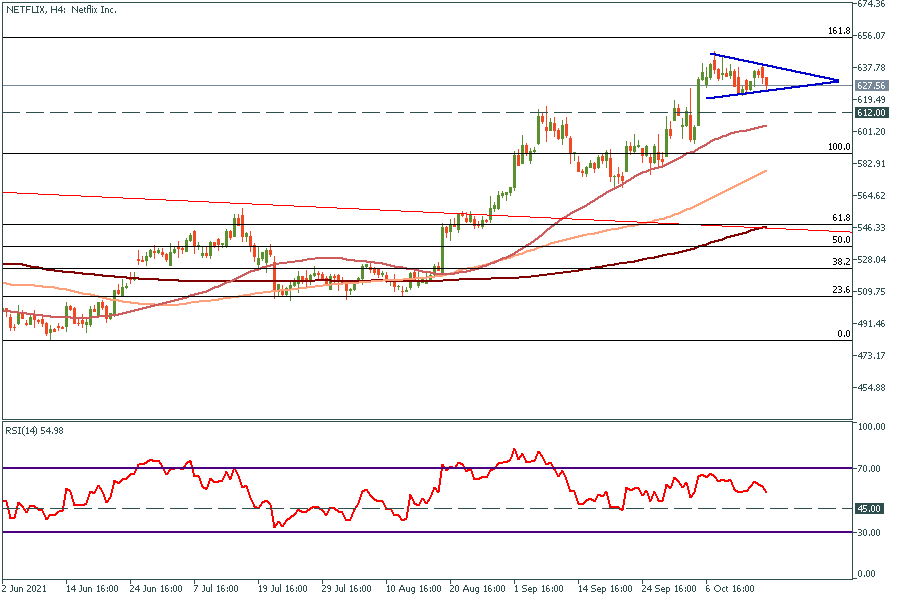This screenshot has height=600, width=900.
Task: Select the 61.8 Fibonacci level label
Action: [841, 218]
